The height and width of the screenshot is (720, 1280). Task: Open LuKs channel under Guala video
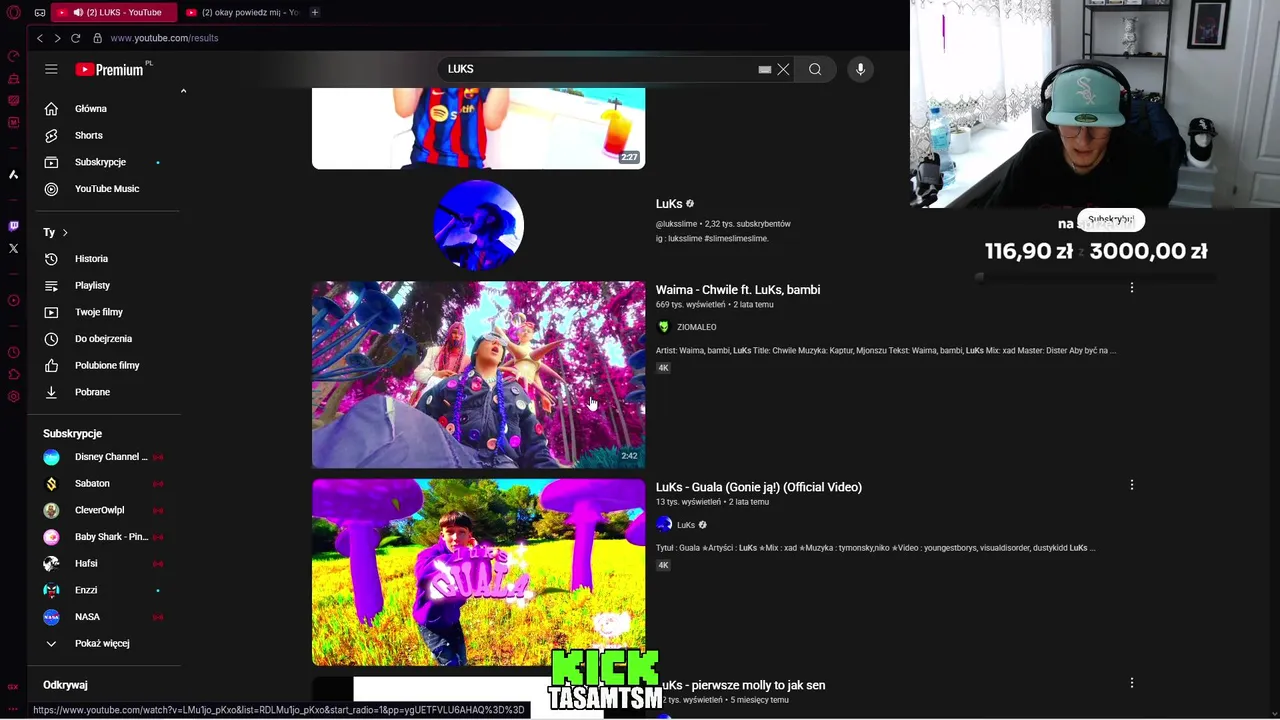(686, 525)
